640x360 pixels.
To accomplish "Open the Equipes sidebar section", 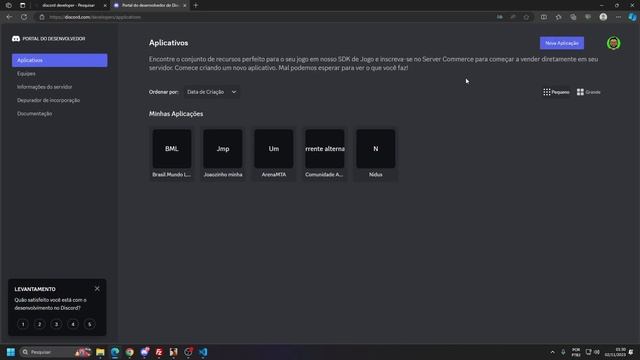I will 26,73.
